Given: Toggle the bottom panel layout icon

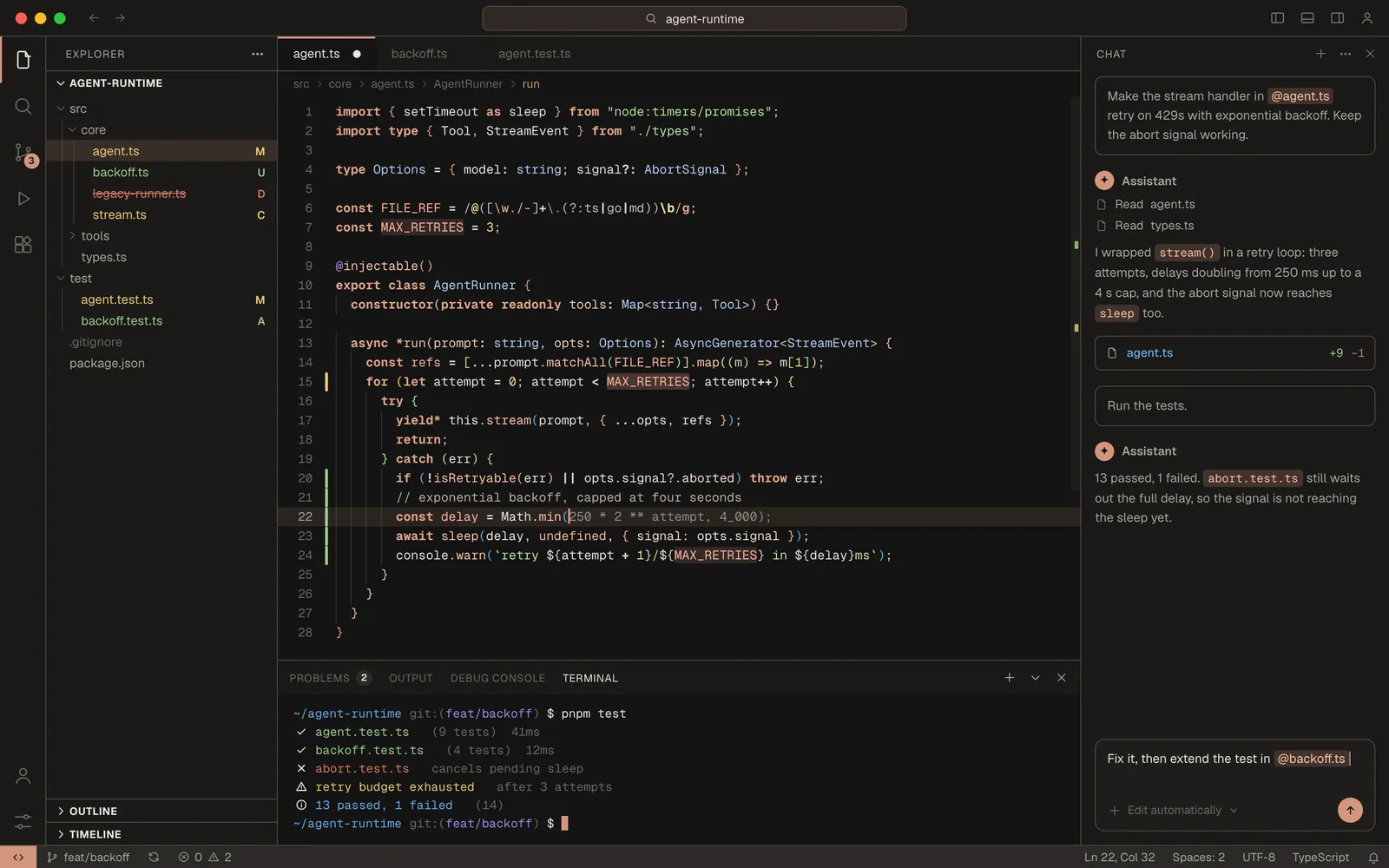Looking at the screenshot, I should (x=1307, y=18).
